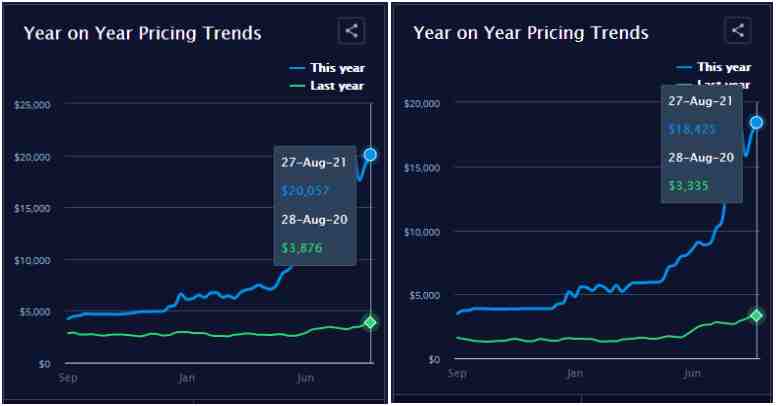Click the 27-Aug-21 date in left tooltip
The image size is (776, 406).
[314, 162]
